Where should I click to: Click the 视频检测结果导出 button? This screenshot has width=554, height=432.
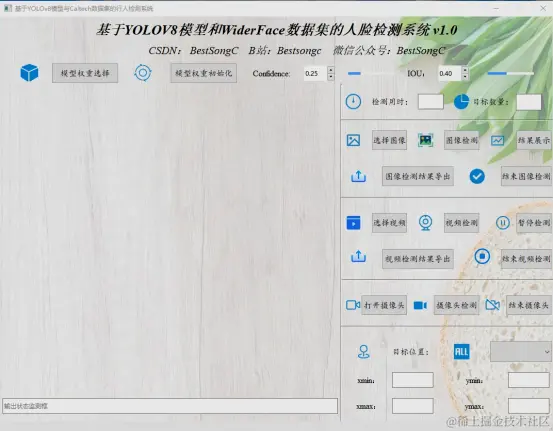418,259
